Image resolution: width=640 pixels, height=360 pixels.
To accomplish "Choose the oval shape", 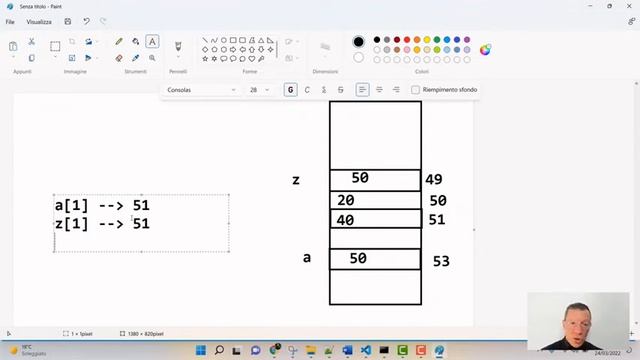I will click(x=224, y=40).
